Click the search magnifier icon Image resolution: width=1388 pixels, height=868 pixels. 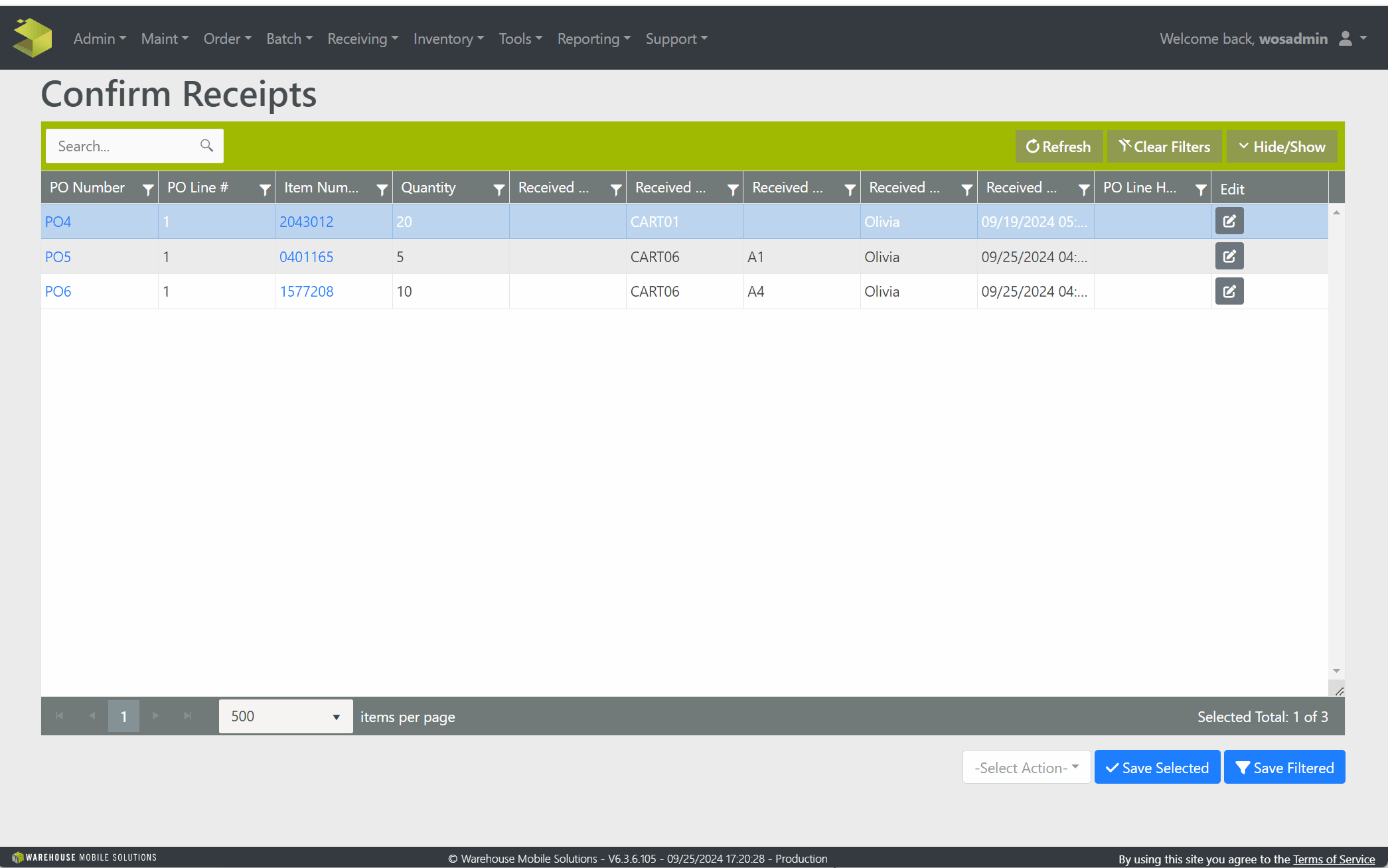click(x=206, y=145)
